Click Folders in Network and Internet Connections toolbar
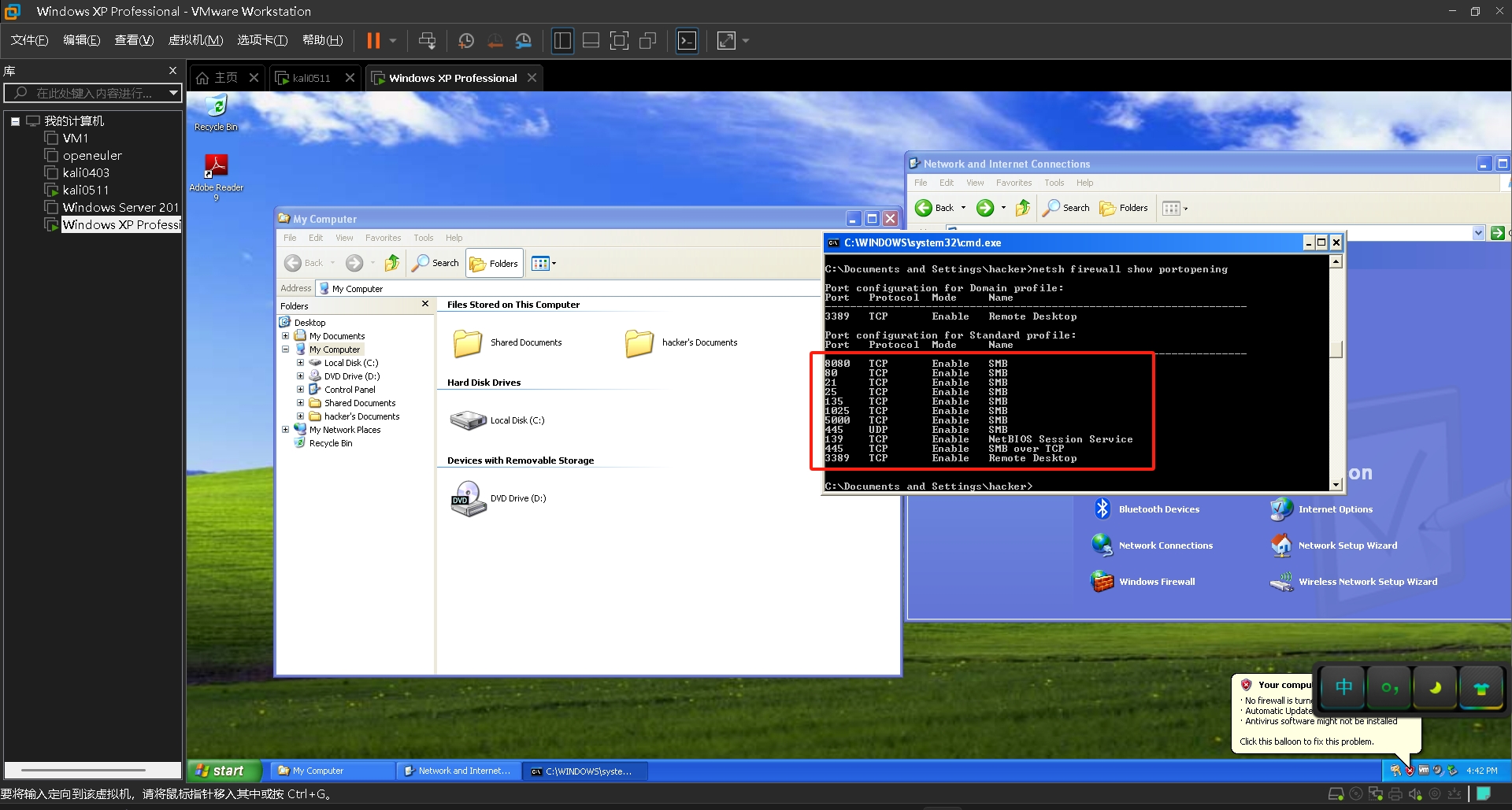The image size is (1512, 810). 1124,208
